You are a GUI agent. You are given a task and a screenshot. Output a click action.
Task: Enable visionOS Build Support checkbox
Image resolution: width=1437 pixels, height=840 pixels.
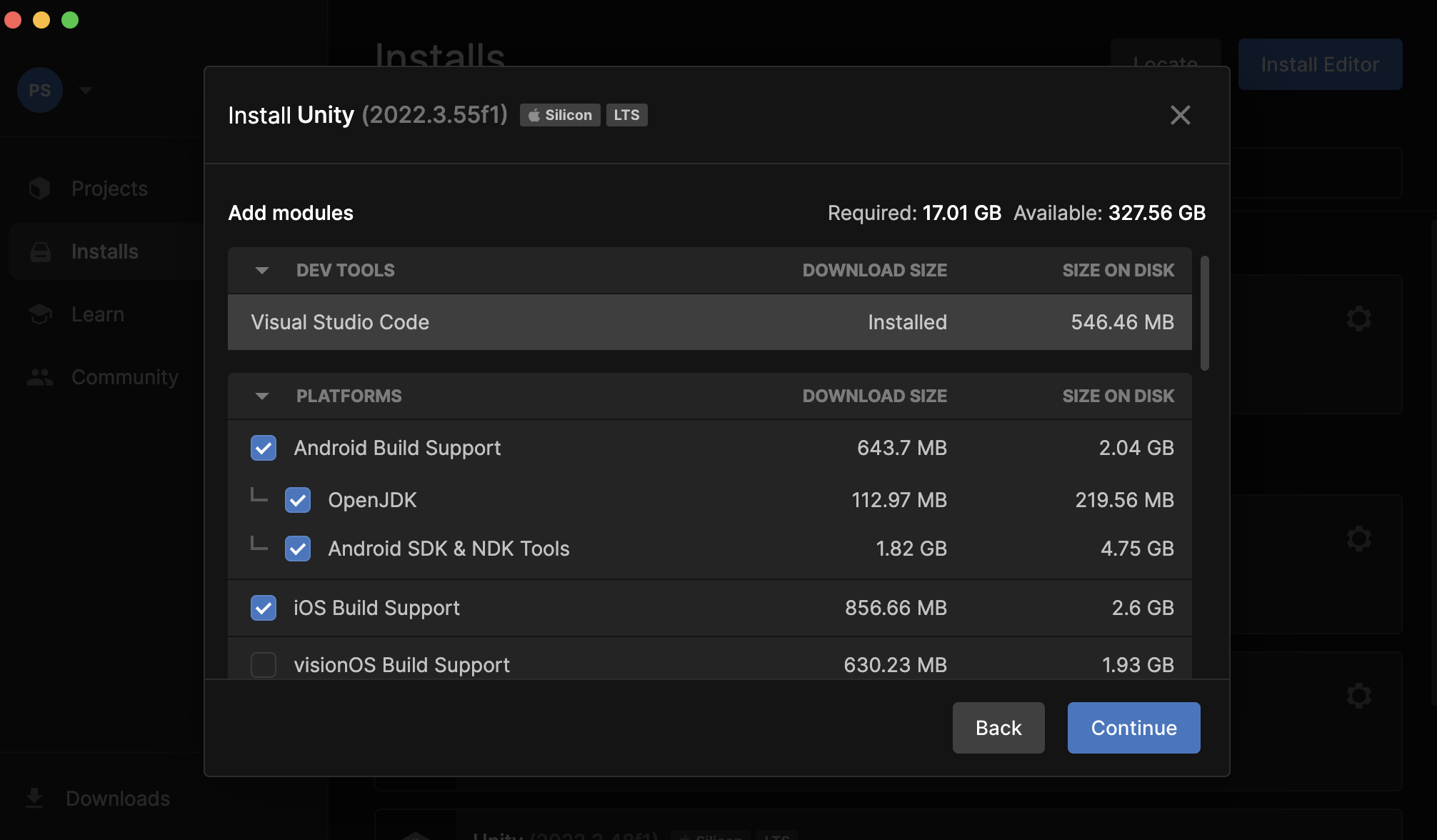(264, 665)
